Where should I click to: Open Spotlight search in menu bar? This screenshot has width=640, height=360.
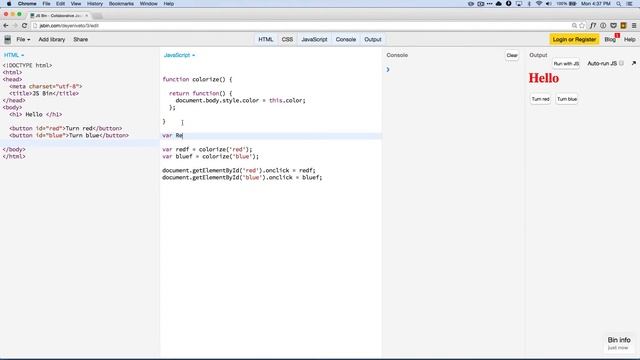(619, 4)
